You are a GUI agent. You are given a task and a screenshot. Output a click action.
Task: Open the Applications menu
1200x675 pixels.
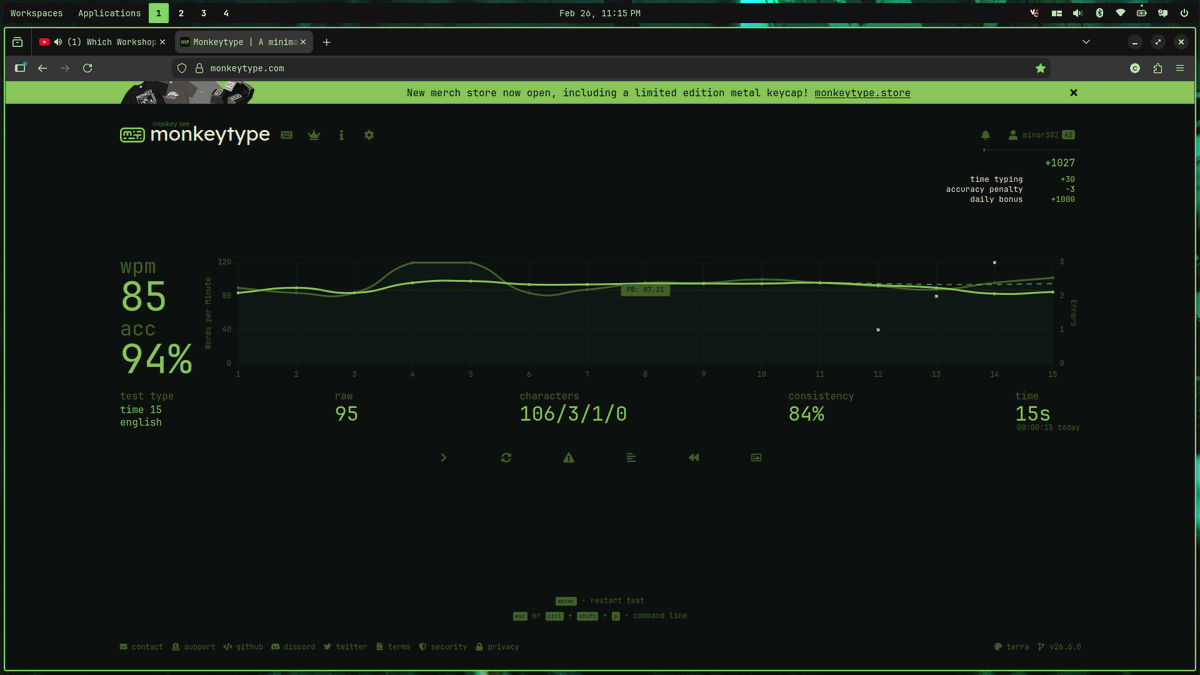109,13
